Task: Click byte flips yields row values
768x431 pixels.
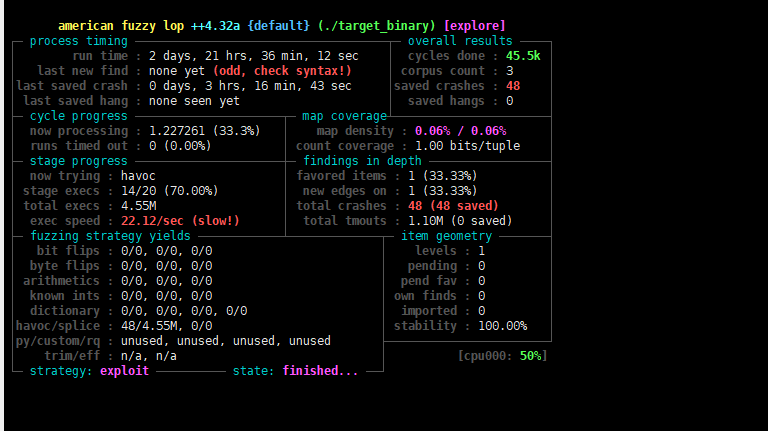Action: click(167, 266)
